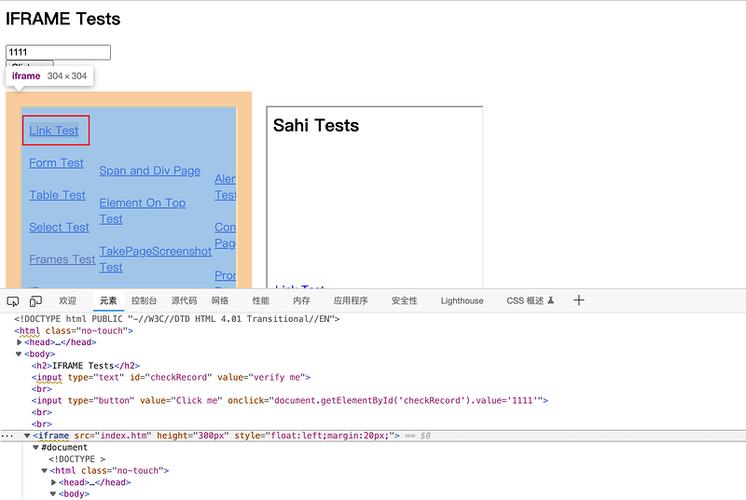Collapse the nested html no-touch node
This screenshot has height=500, width=746.
44,471
